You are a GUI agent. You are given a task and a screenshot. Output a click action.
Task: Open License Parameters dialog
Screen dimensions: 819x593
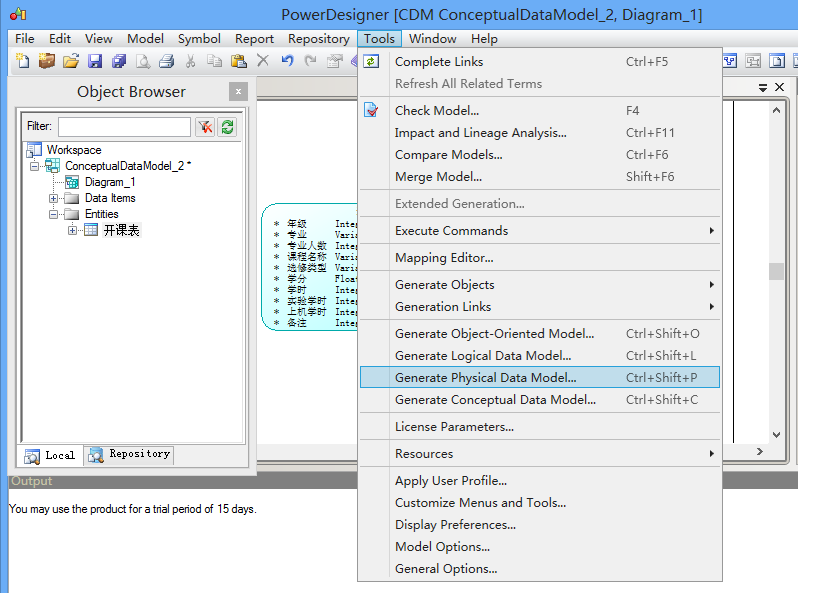[x=540, y=426]
